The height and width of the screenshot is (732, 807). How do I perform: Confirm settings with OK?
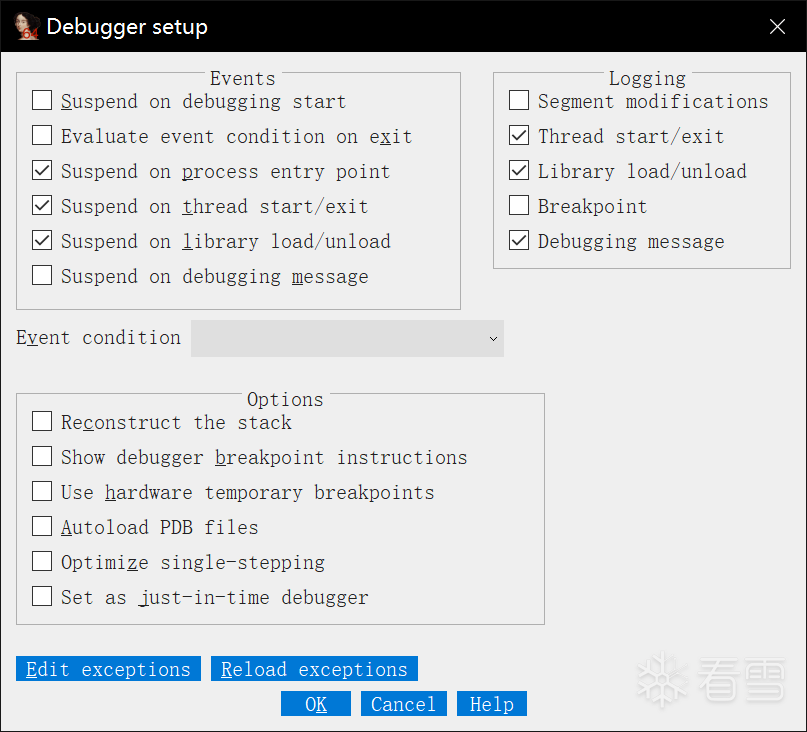click(x=315, y=704)
